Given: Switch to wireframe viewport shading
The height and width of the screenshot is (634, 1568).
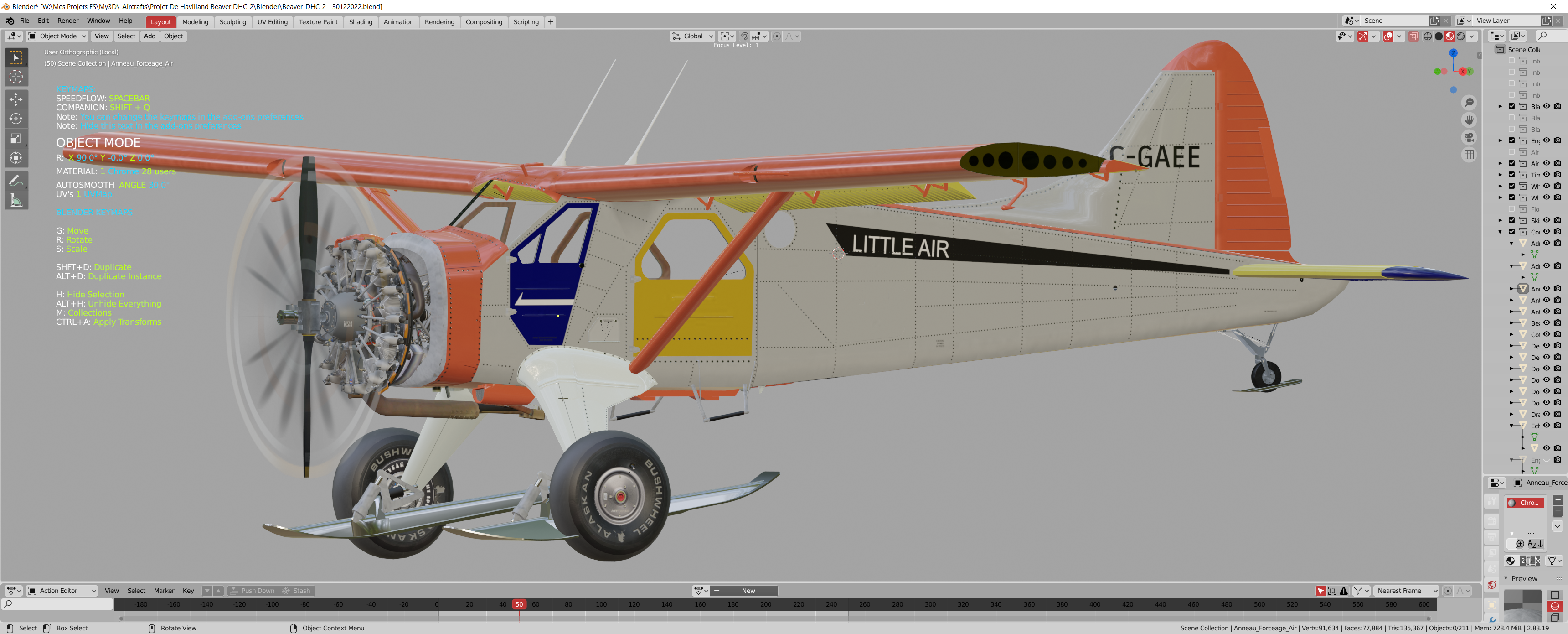Looking at the screenshot, I should pos(1428,36).
